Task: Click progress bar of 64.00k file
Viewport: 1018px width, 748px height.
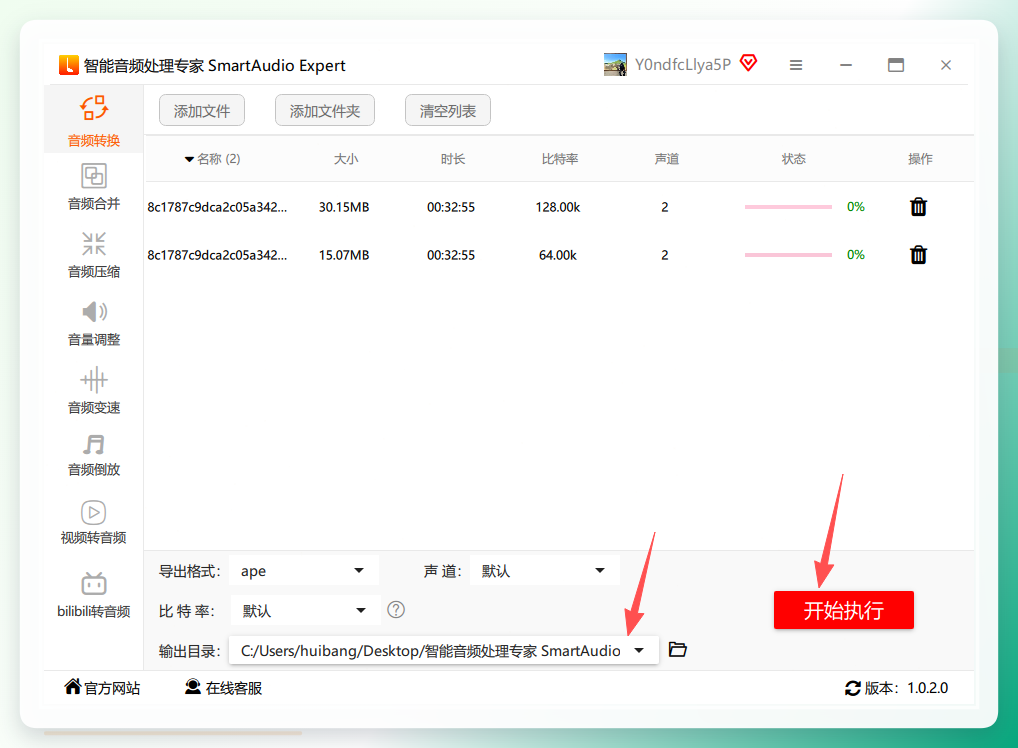Action: [788, 255]
